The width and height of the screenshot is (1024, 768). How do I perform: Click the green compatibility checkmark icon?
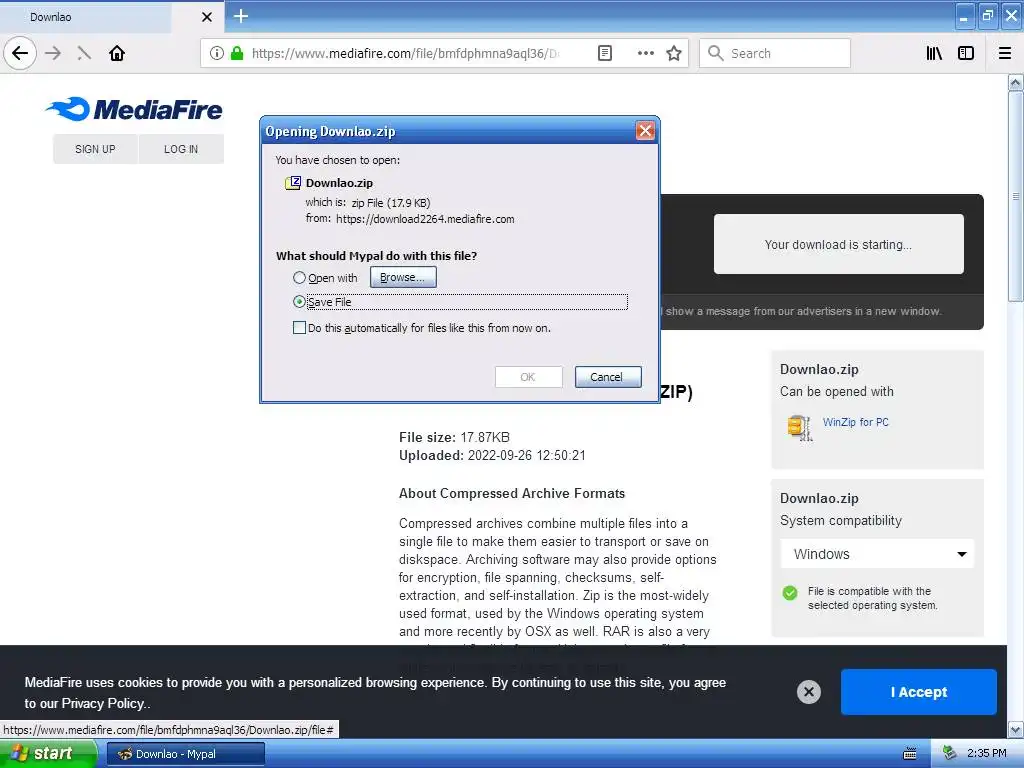(x=790, y=592)
